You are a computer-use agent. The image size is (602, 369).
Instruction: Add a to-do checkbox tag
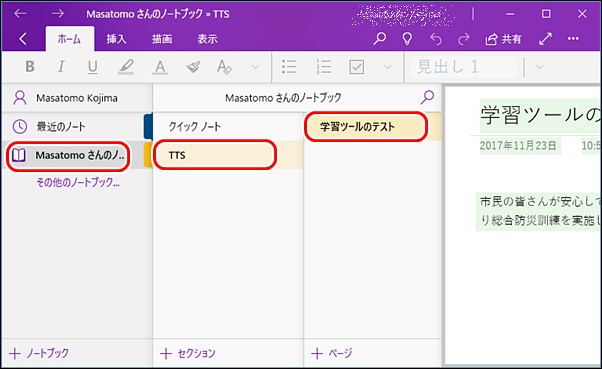[357, 67]
